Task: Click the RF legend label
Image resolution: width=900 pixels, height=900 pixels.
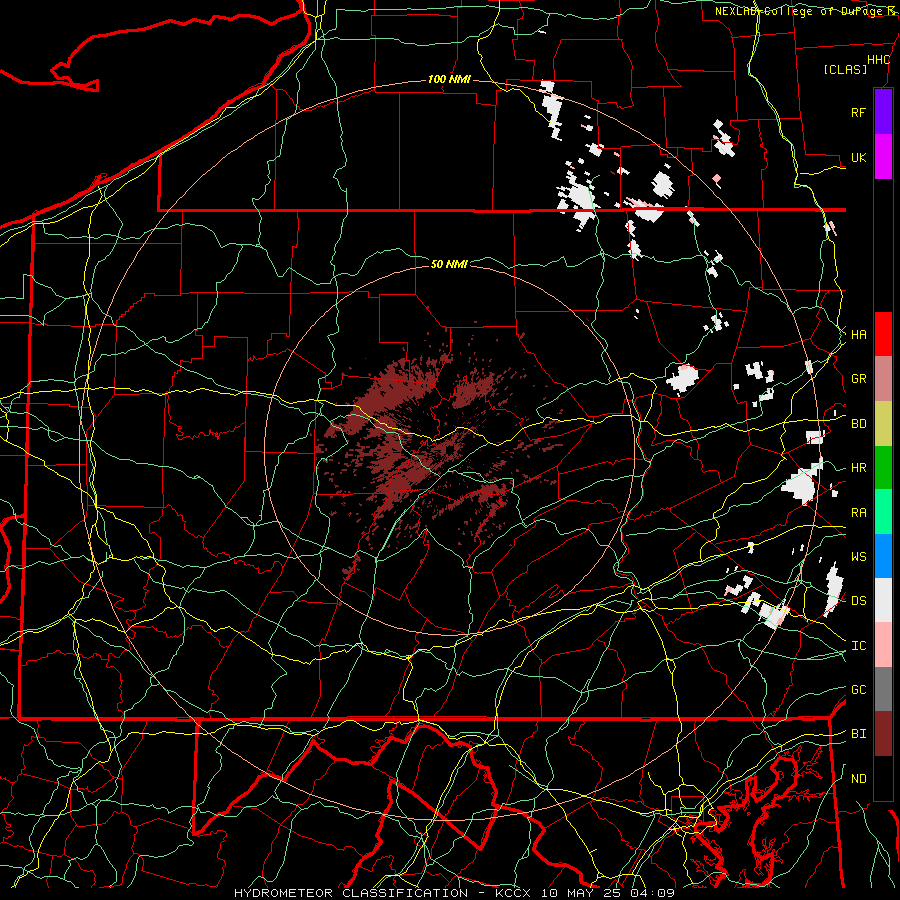Action: click(x=858, y=112)
